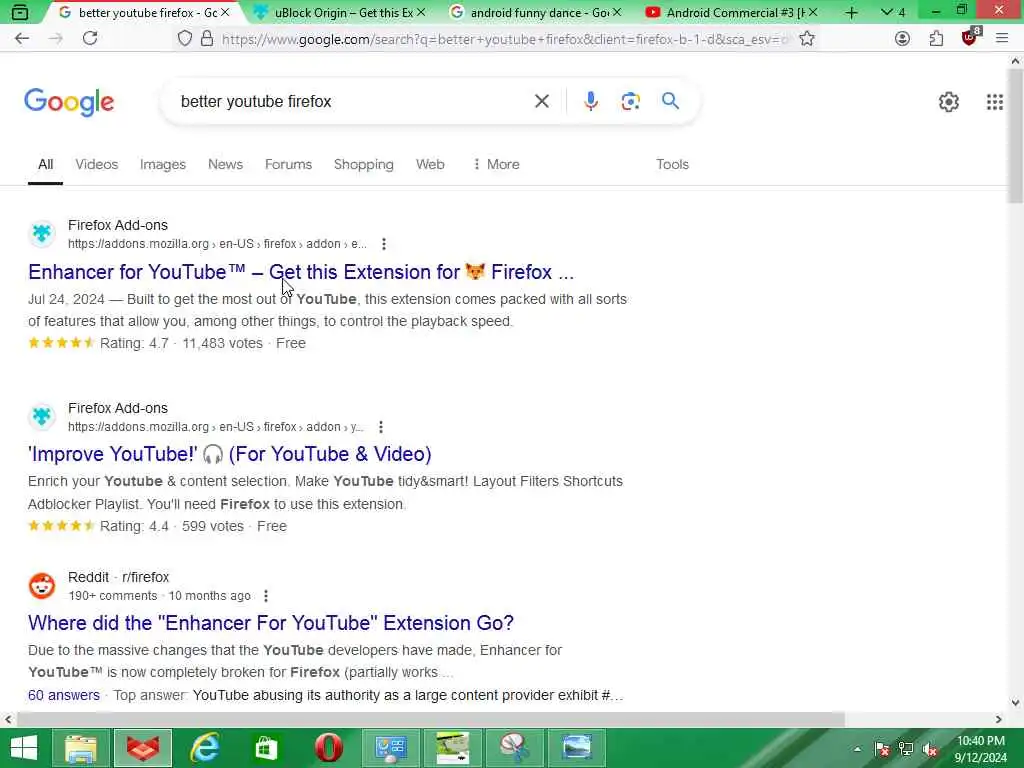Screen dimensions: 1024x768
Task: Click the muted volume tray icon
Action: (x=930, y=750)
